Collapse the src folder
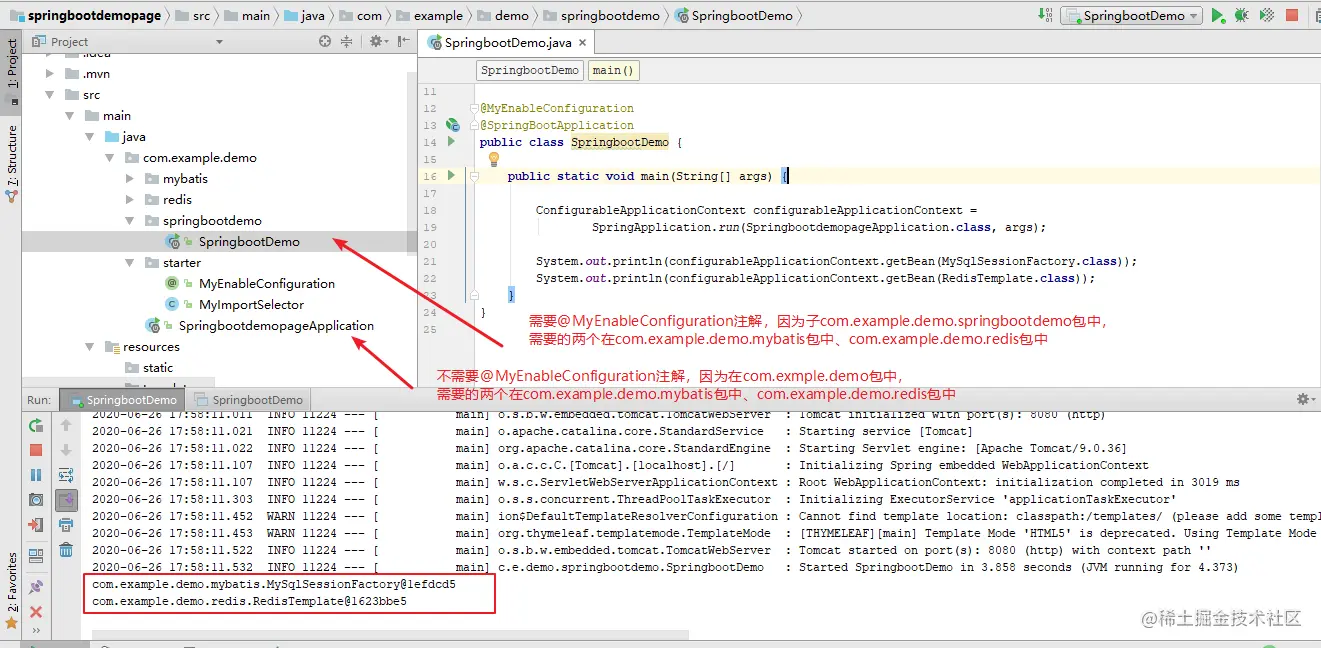Image resolution: width=1321 pixels, height=648 pixels. [x=50, y=95]
